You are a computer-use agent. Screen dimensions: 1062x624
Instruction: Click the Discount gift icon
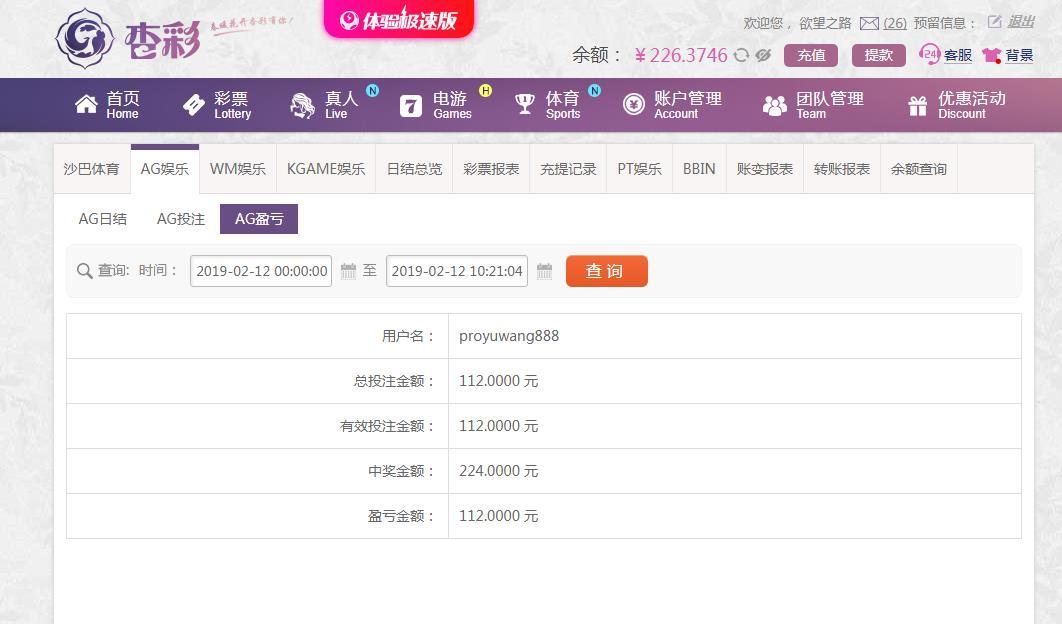point(918,106)
